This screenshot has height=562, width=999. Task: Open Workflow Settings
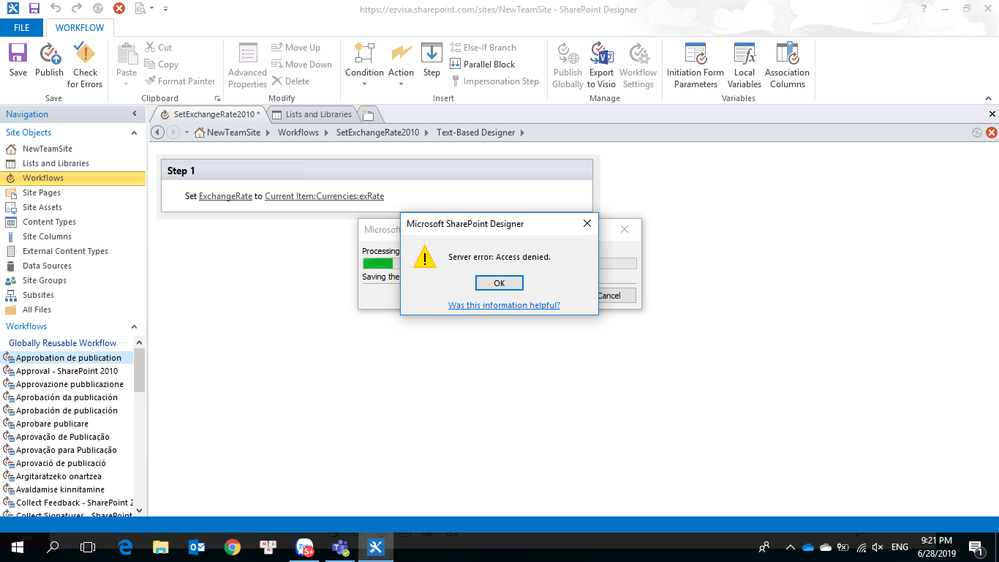click(x=638, y=66)
